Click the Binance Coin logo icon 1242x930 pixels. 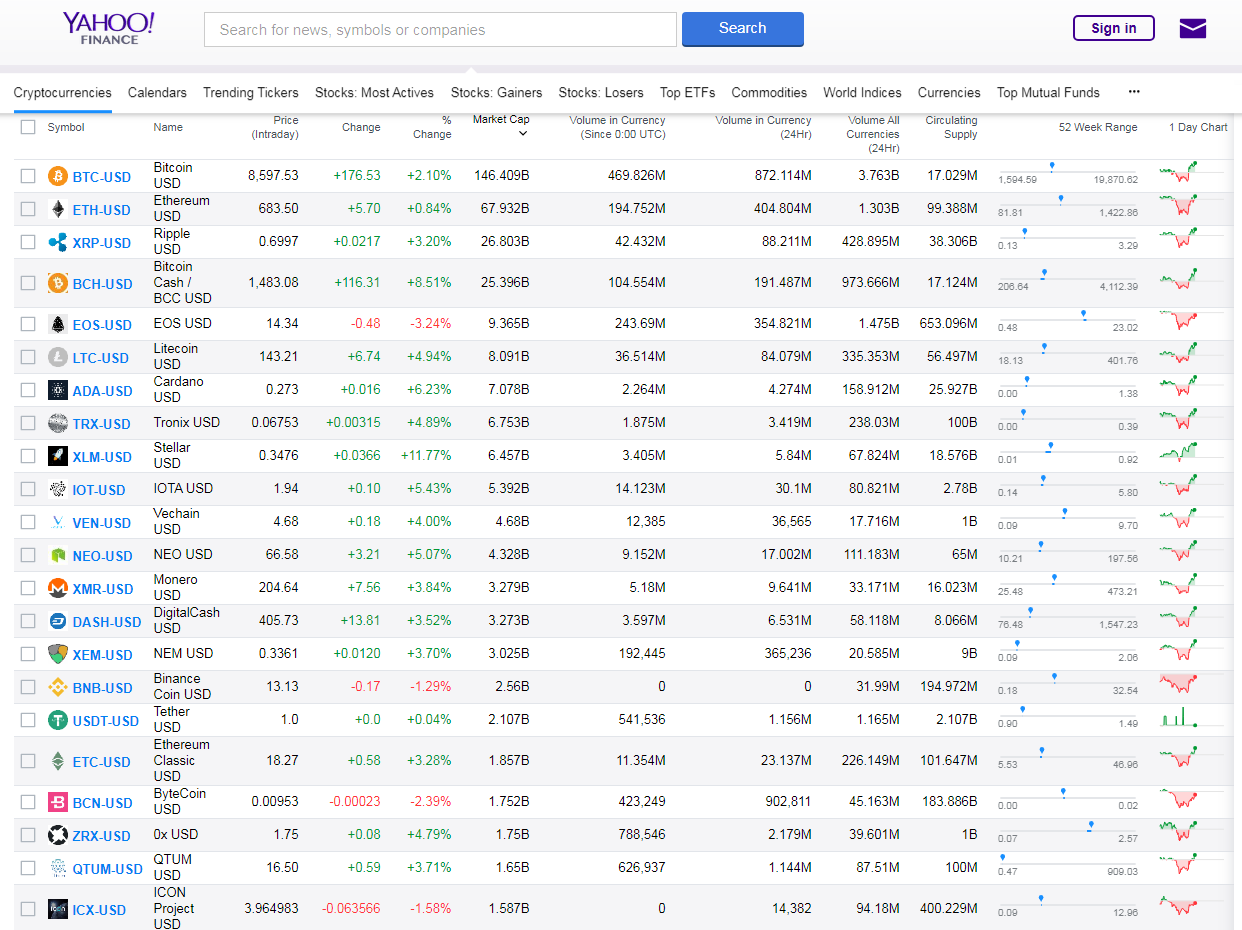(58, 688)
